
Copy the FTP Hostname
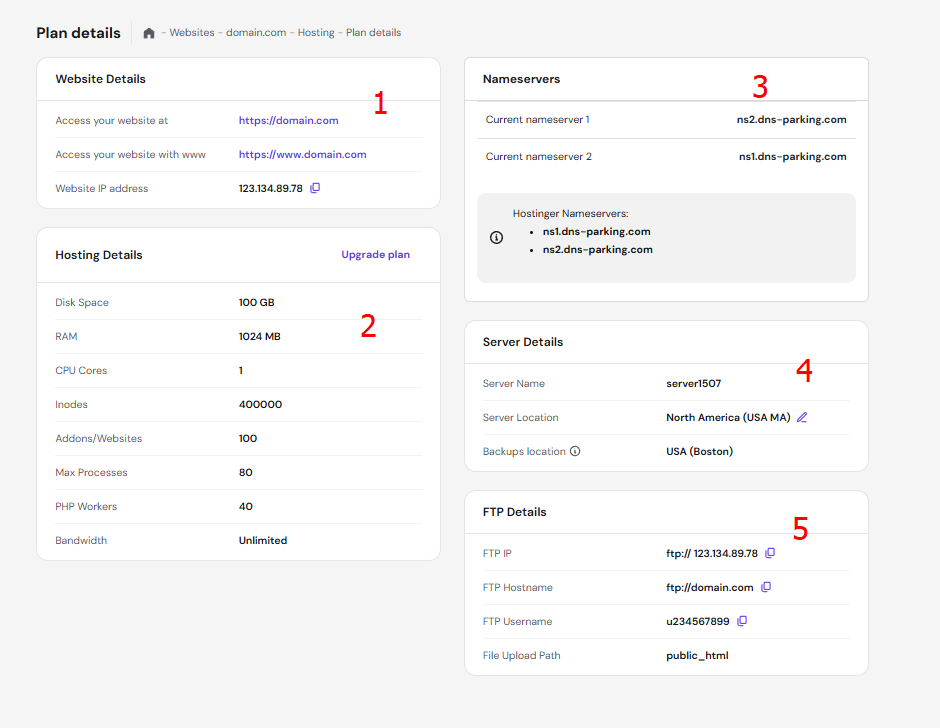[766, 587]
